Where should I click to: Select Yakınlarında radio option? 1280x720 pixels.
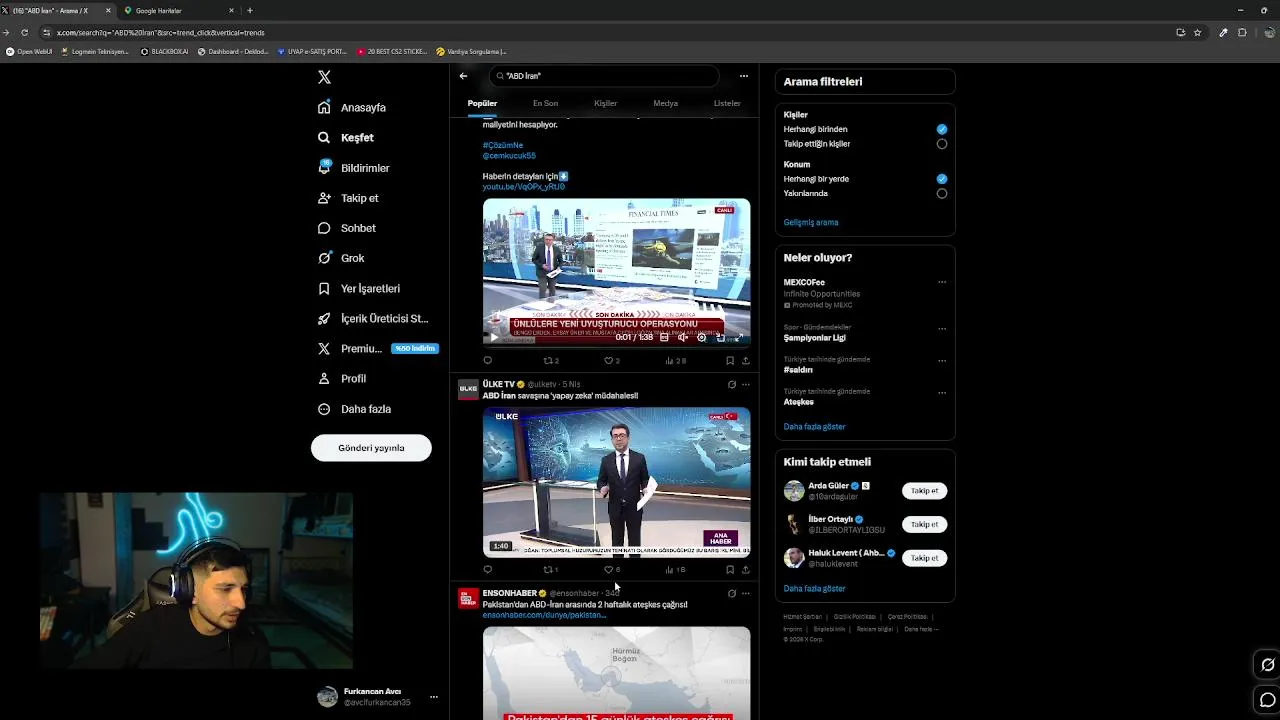coord(941,193)
